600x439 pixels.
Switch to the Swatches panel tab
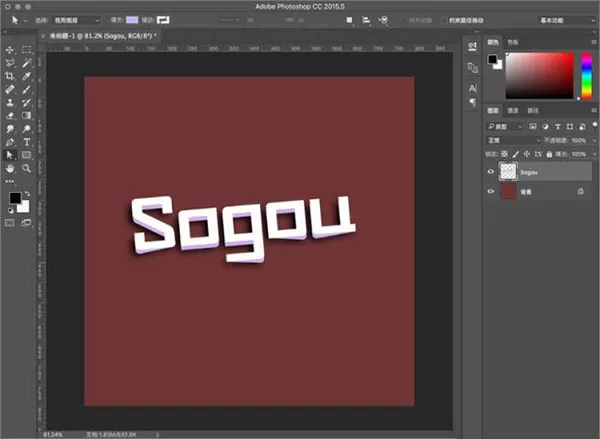(x=513, y=42)
